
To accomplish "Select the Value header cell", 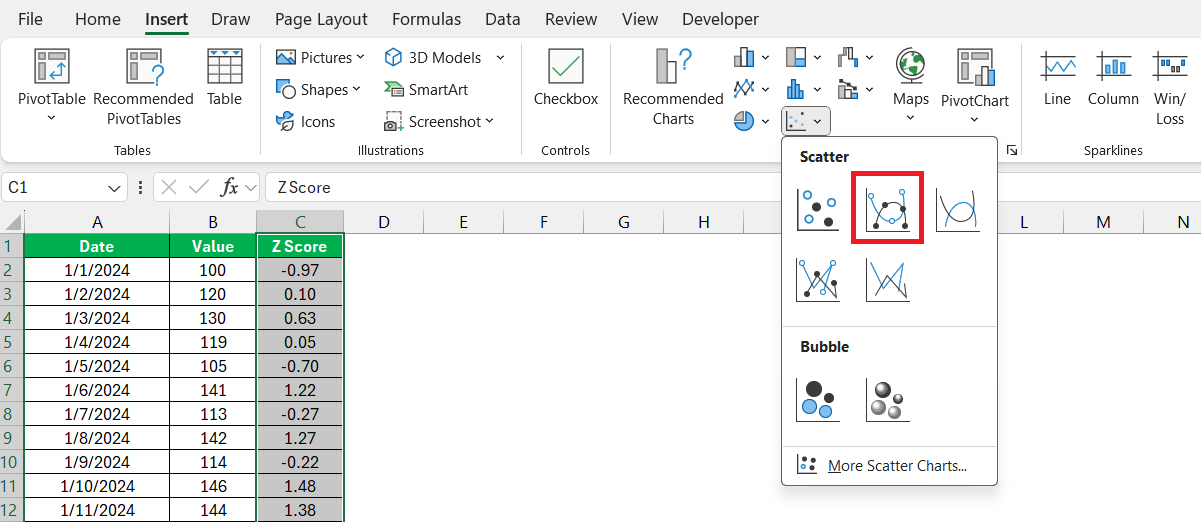I will pos(213,246).
